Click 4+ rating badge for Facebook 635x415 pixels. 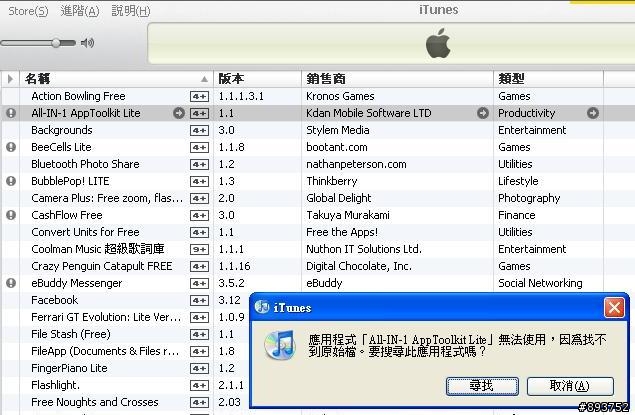pos(200,300)
